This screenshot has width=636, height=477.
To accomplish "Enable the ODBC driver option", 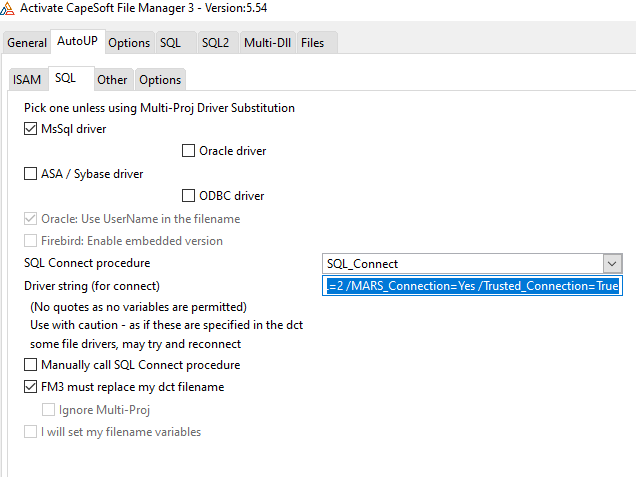I will tap(190, 196).
